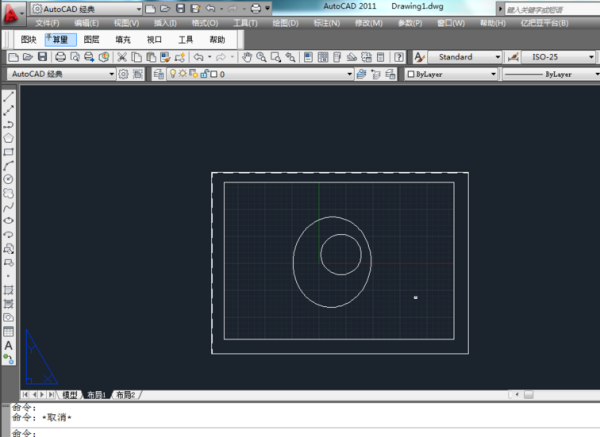Viewport: 600px width, 437px height.
Task: Open the ByLayer color dropdown
Action: tap(451, 74)
